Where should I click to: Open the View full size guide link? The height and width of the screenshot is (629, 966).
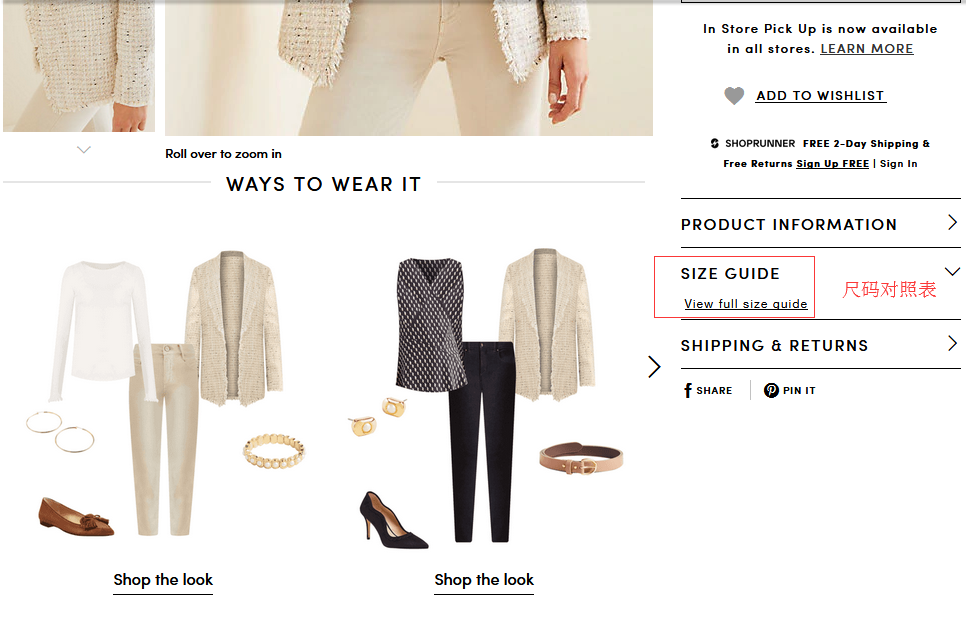[x=745, y=304]
